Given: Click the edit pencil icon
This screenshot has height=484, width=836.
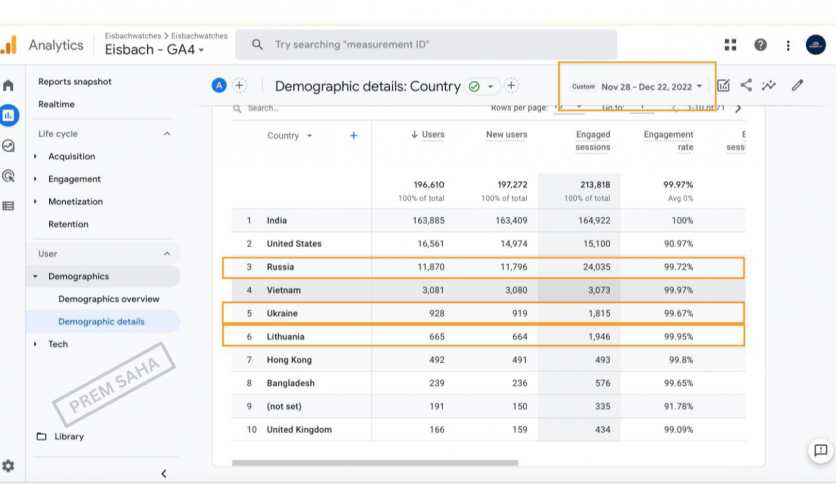Looking at the screenshot, I should pyautogui.click(x=797, y=86).
